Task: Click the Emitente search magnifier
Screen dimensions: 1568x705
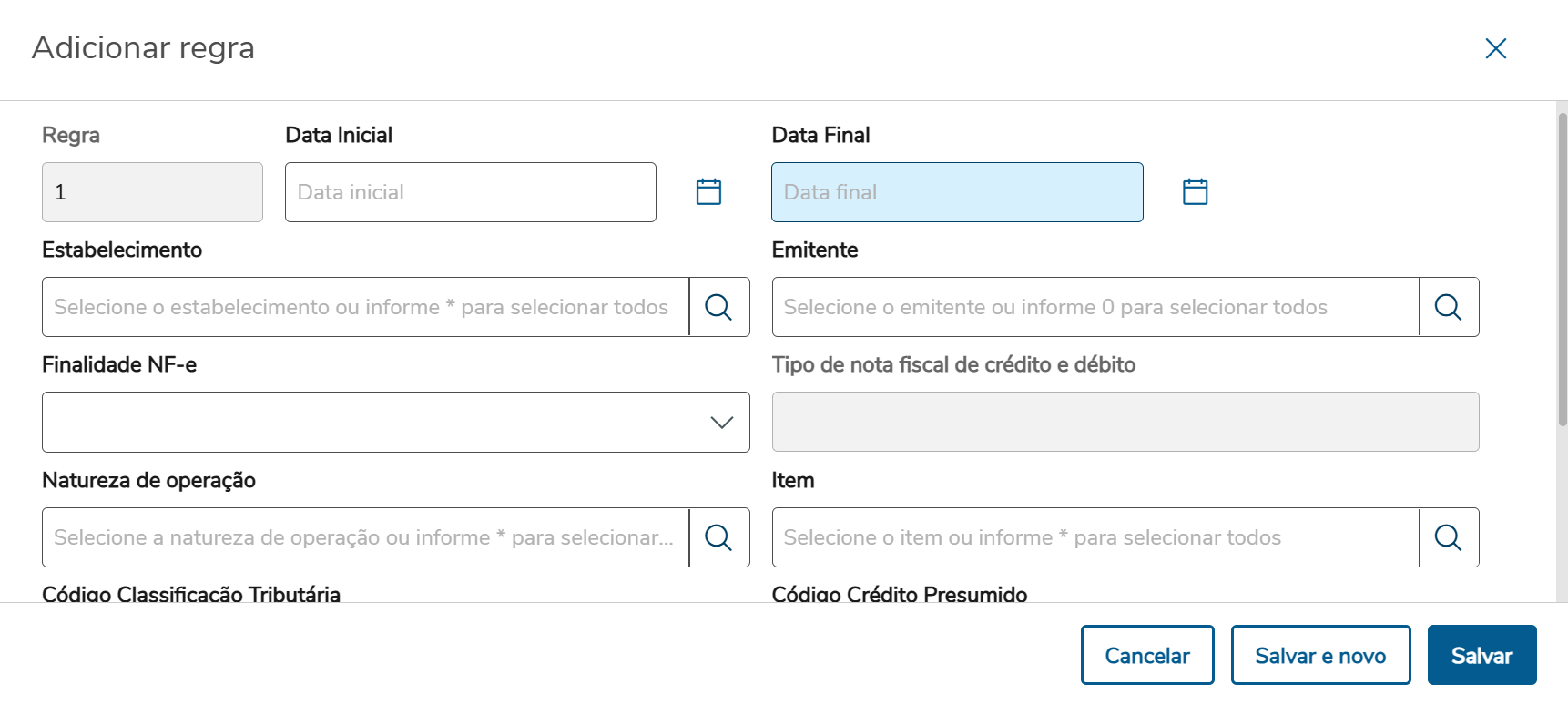Action: pyautogui.click(x=1448, y=307)
